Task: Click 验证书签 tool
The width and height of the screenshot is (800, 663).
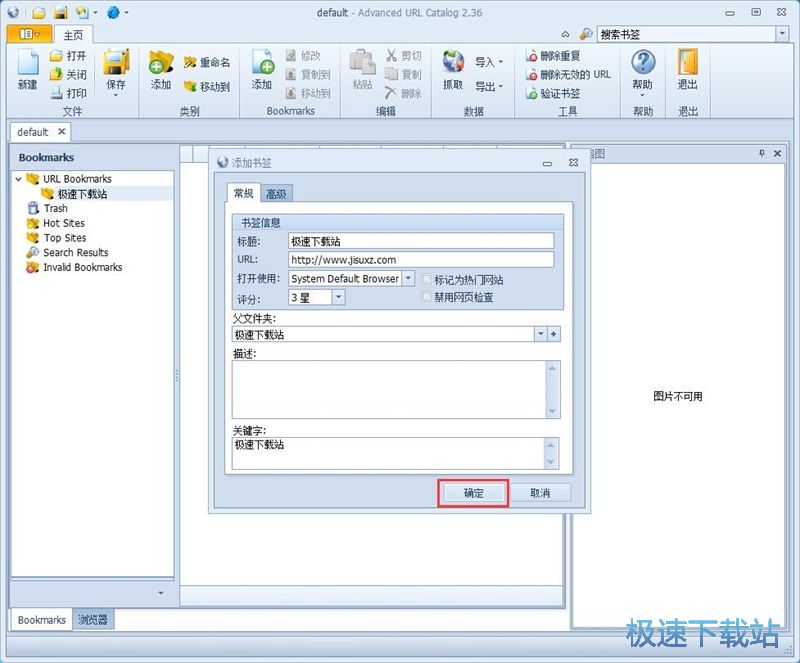Action: [553, 93]
